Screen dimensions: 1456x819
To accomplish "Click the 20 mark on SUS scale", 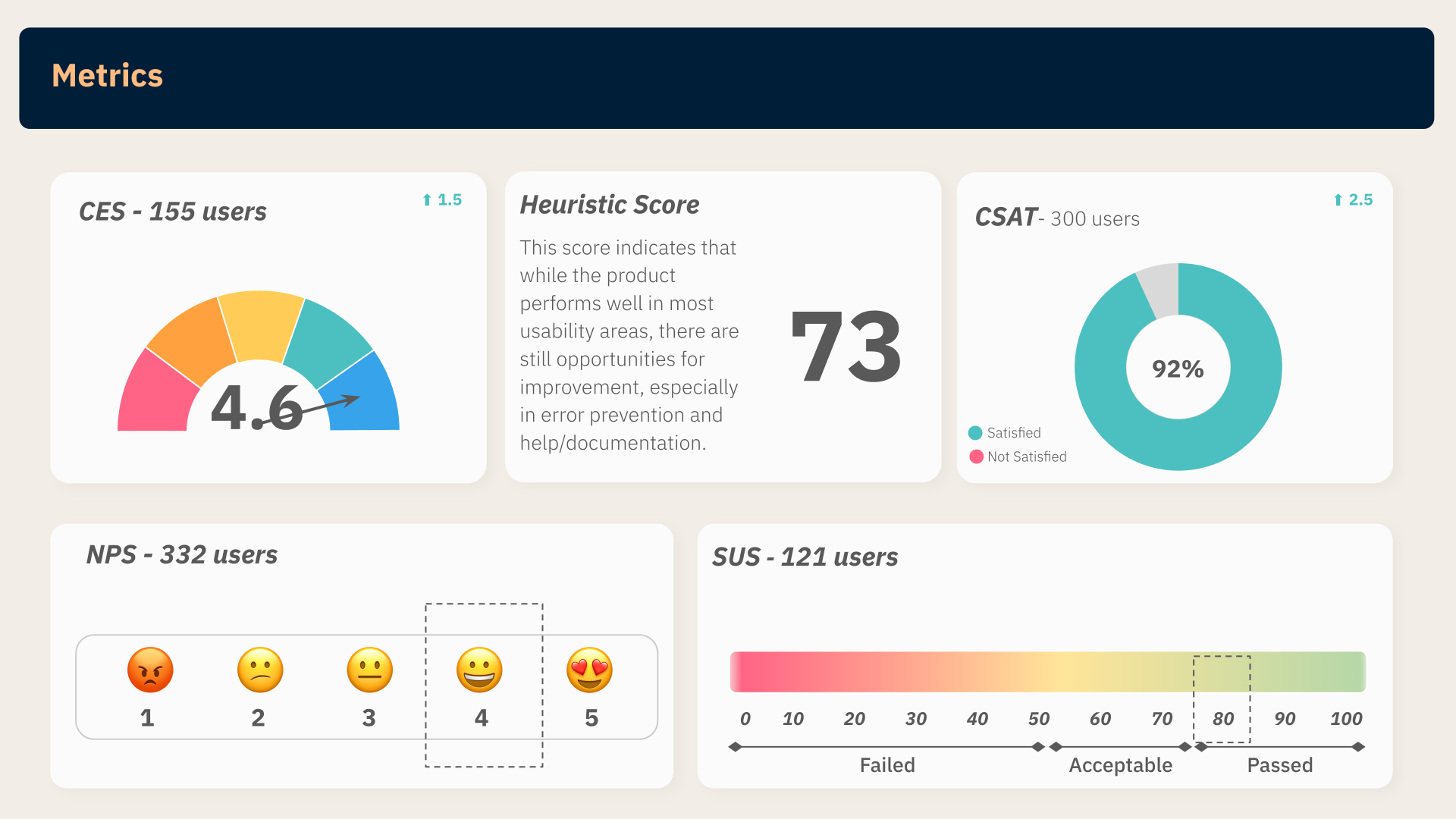I will (855, 719).
